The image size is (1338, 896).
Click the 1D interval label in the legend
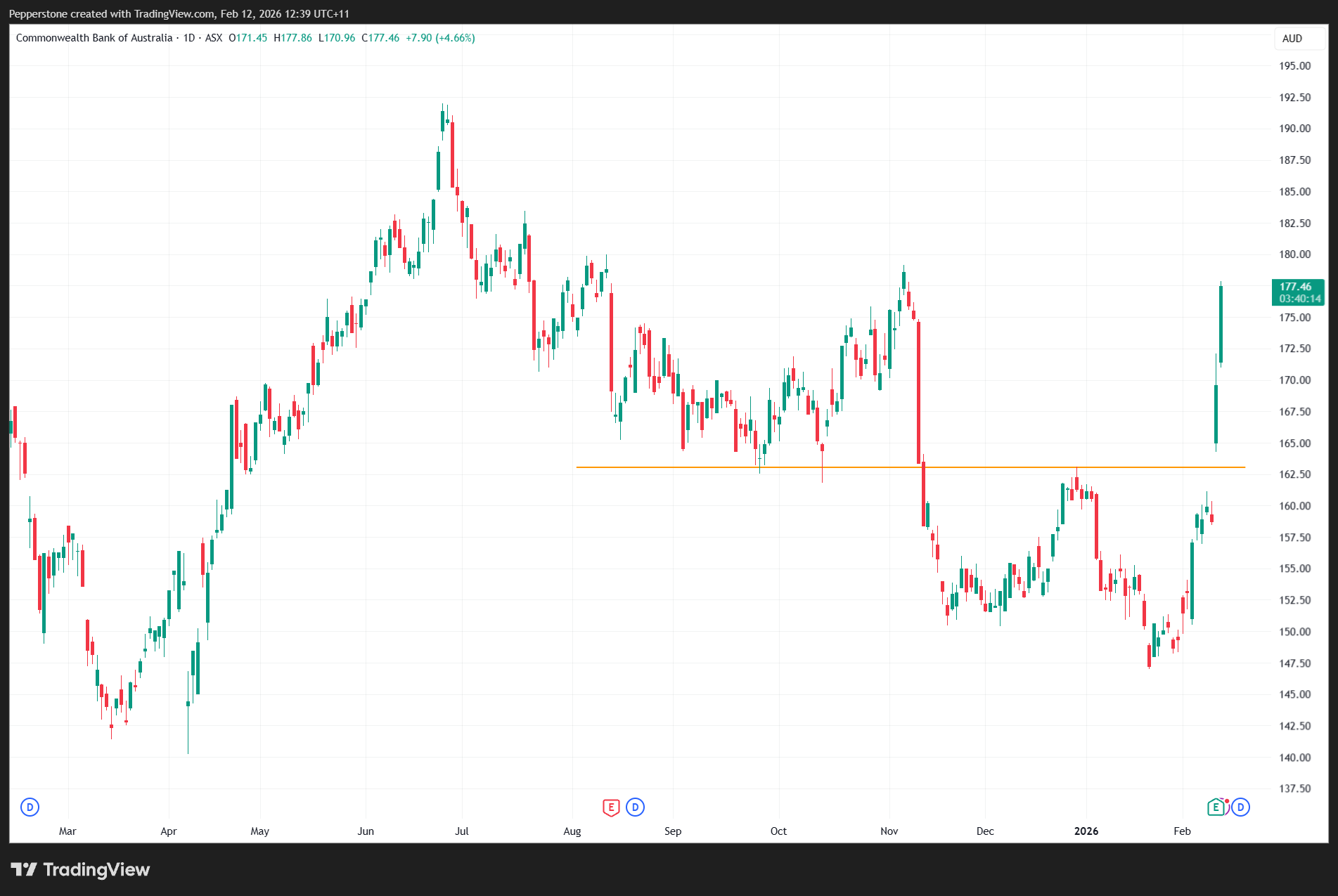tap(188, 38)
